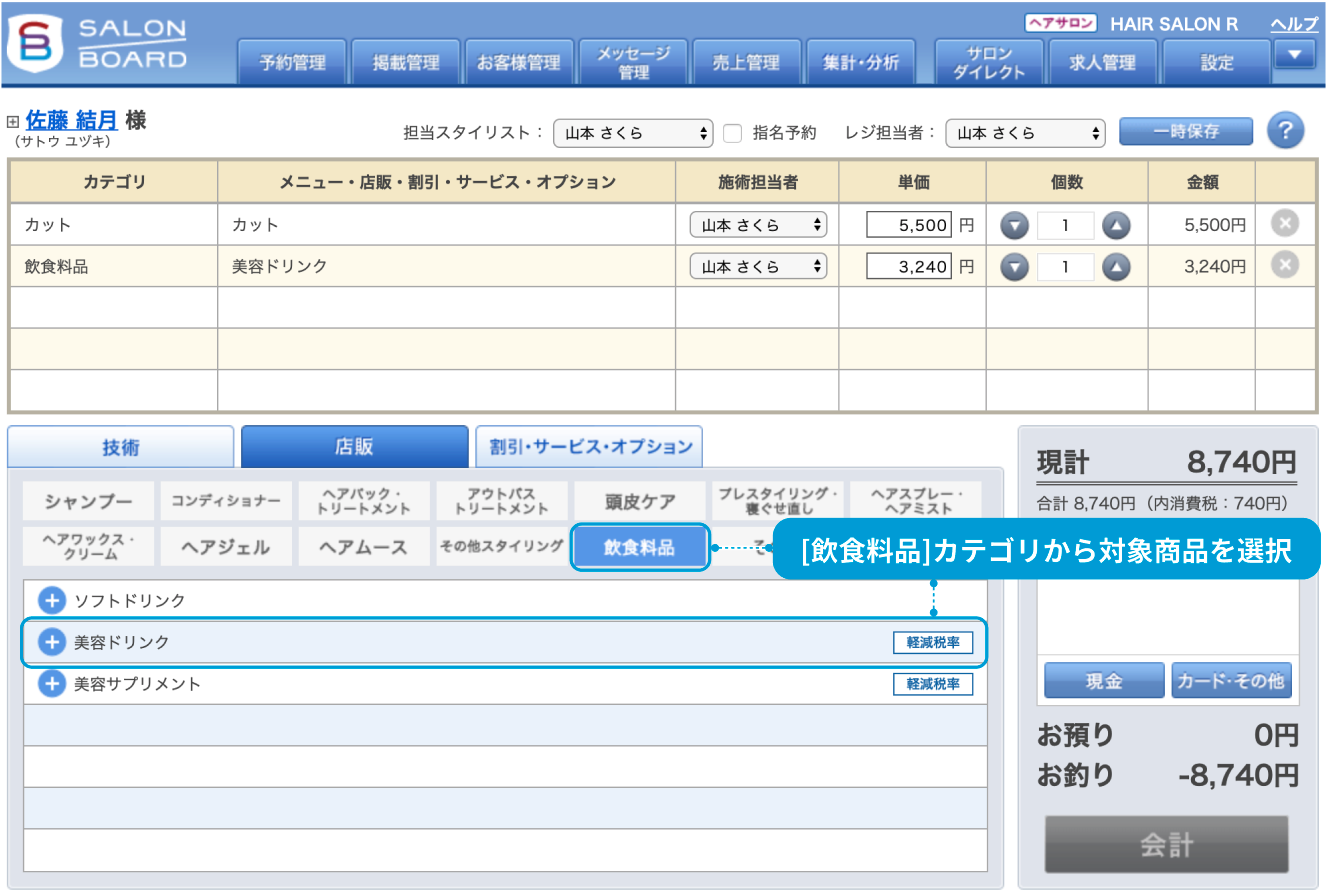The height and width of the screenshot is (894, 1331).
Task: Add 美容サプリメント using its plus icon
Action: (x=51, y=684)
